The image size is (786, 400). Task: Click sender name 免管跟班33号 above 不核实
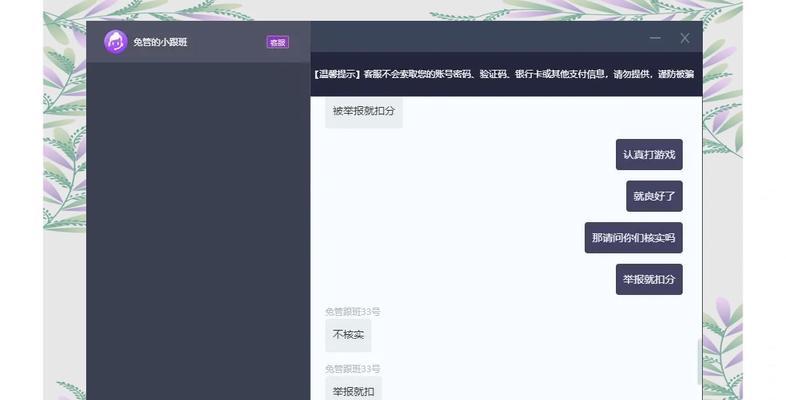point(352,312)
